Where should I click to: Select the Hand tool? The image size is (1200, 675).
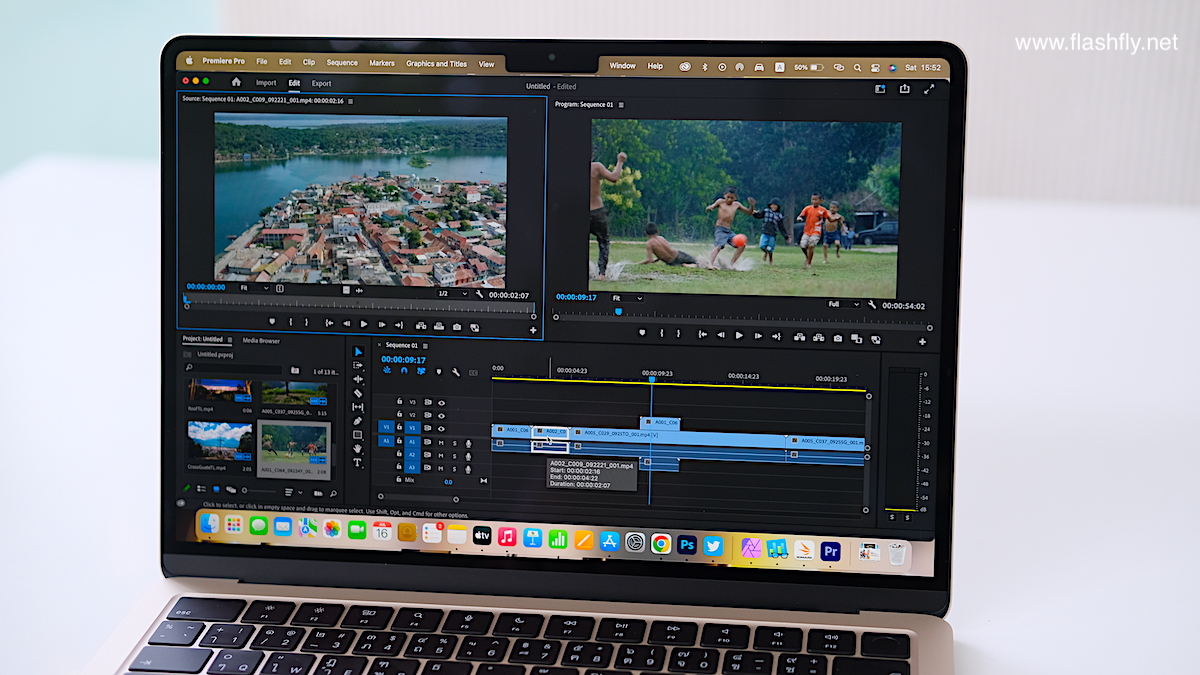pyautogui.click(x=358, y=449)
